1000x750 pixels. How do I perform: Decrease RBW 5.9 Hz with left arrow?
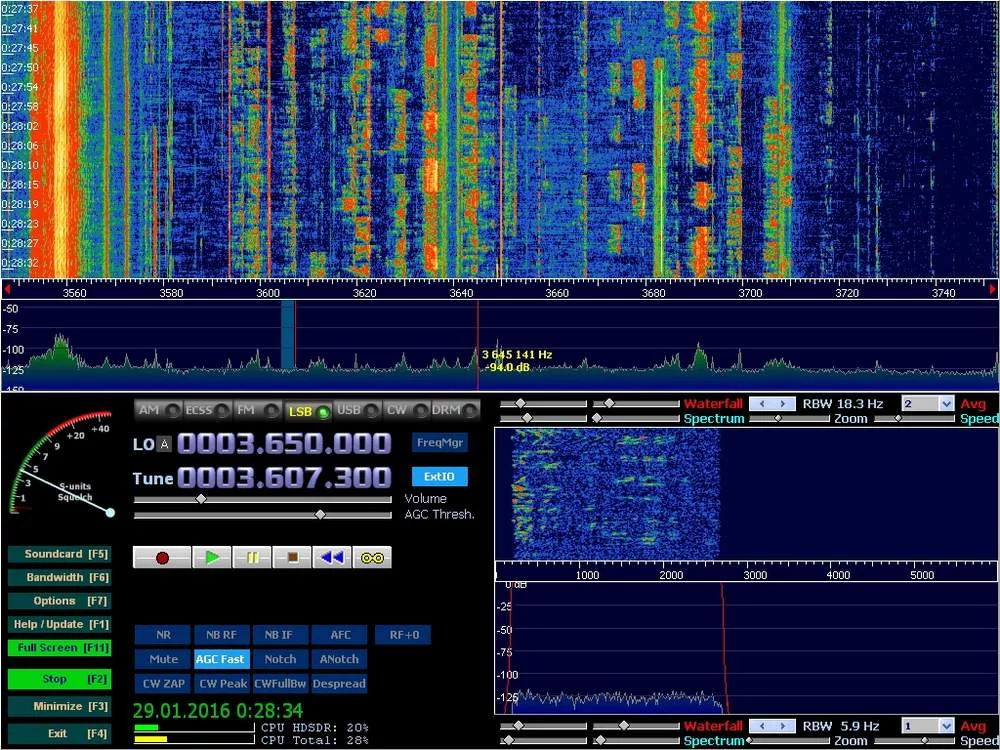(761, 726)
